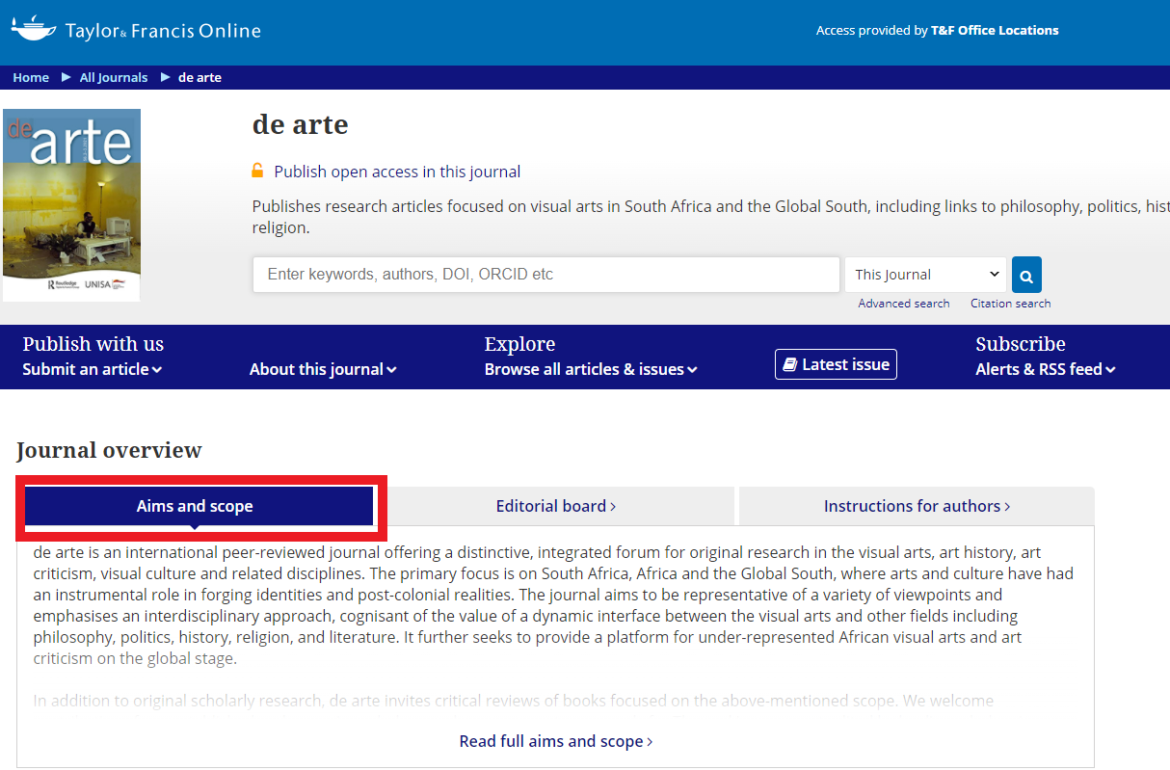Screen dimensions: 1170x770
Task: Go to Home in the breadcrumb
Action: click(31, 78)
